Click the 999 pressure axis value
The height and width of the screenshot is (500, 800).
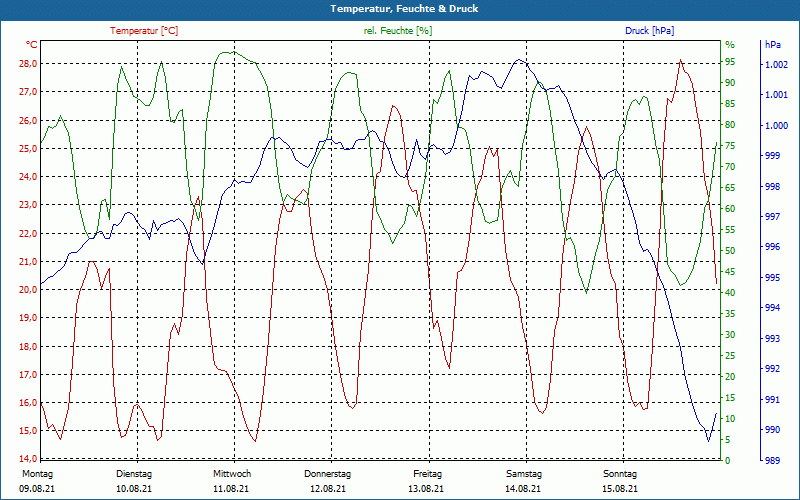tap(772, 156)
